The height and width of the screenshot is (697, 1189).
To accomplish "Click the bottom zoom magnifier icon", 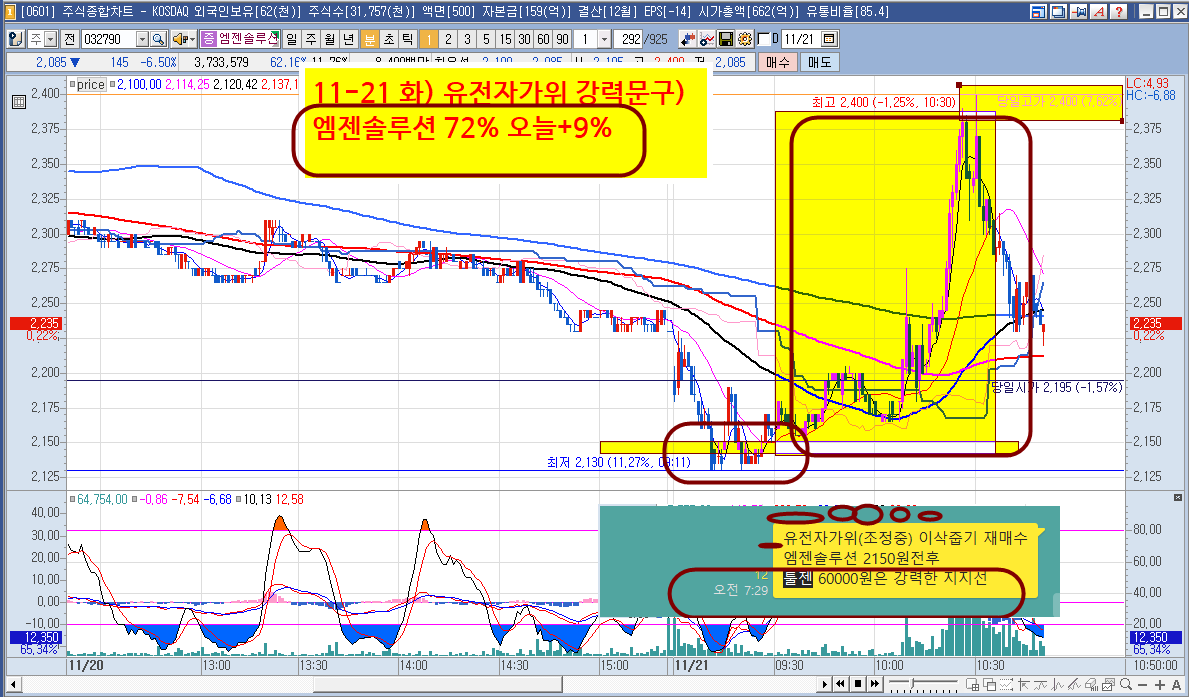I will tap(1125, 685).
